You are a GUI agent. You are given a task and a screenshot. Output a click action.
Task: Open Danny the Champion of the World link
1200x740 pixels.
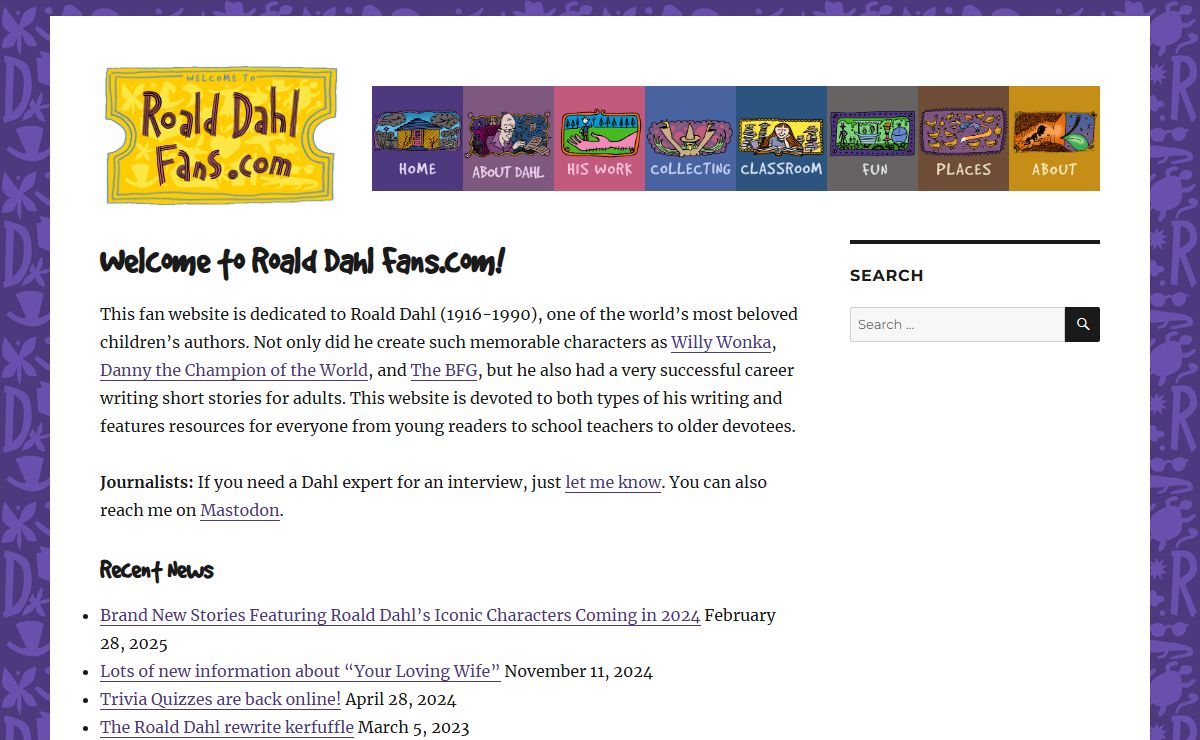234,370
